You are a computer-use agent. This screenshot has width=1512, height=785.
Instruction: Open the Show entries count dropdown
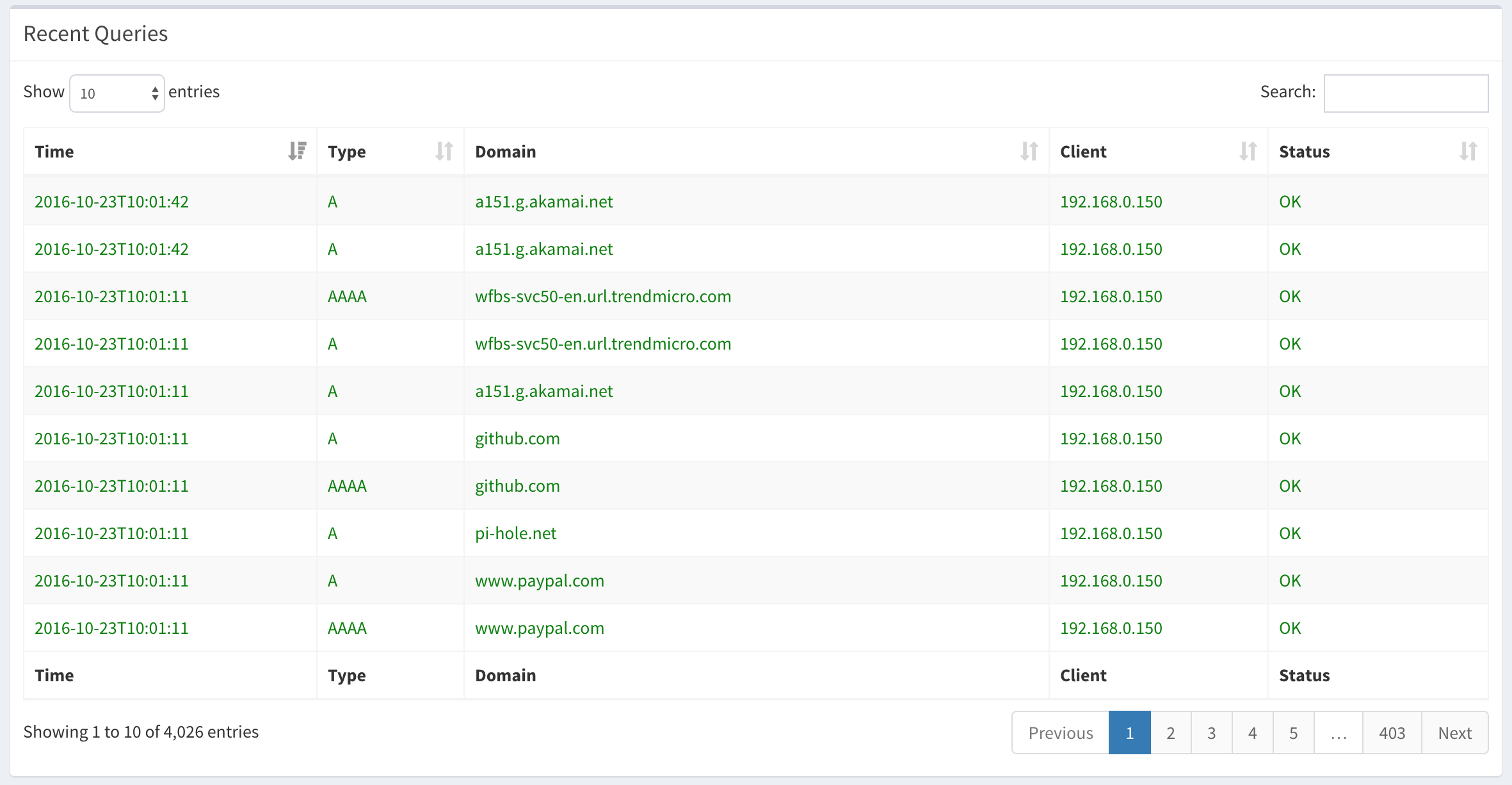click(x=117, y=93)
